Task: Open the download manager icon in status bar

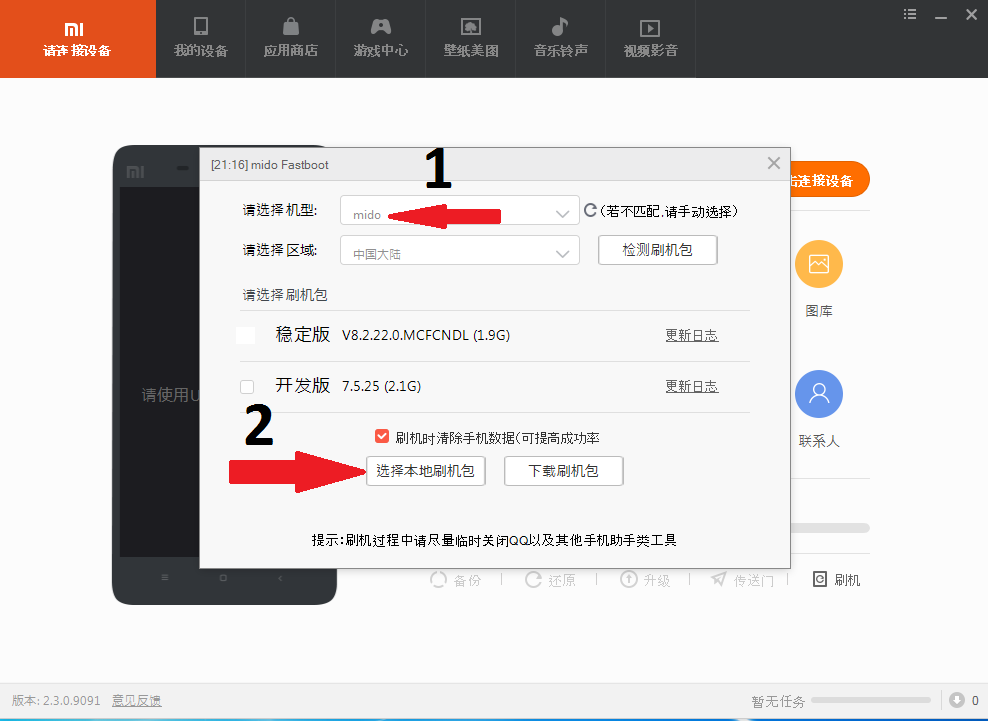Action: [x=957, y=700]
